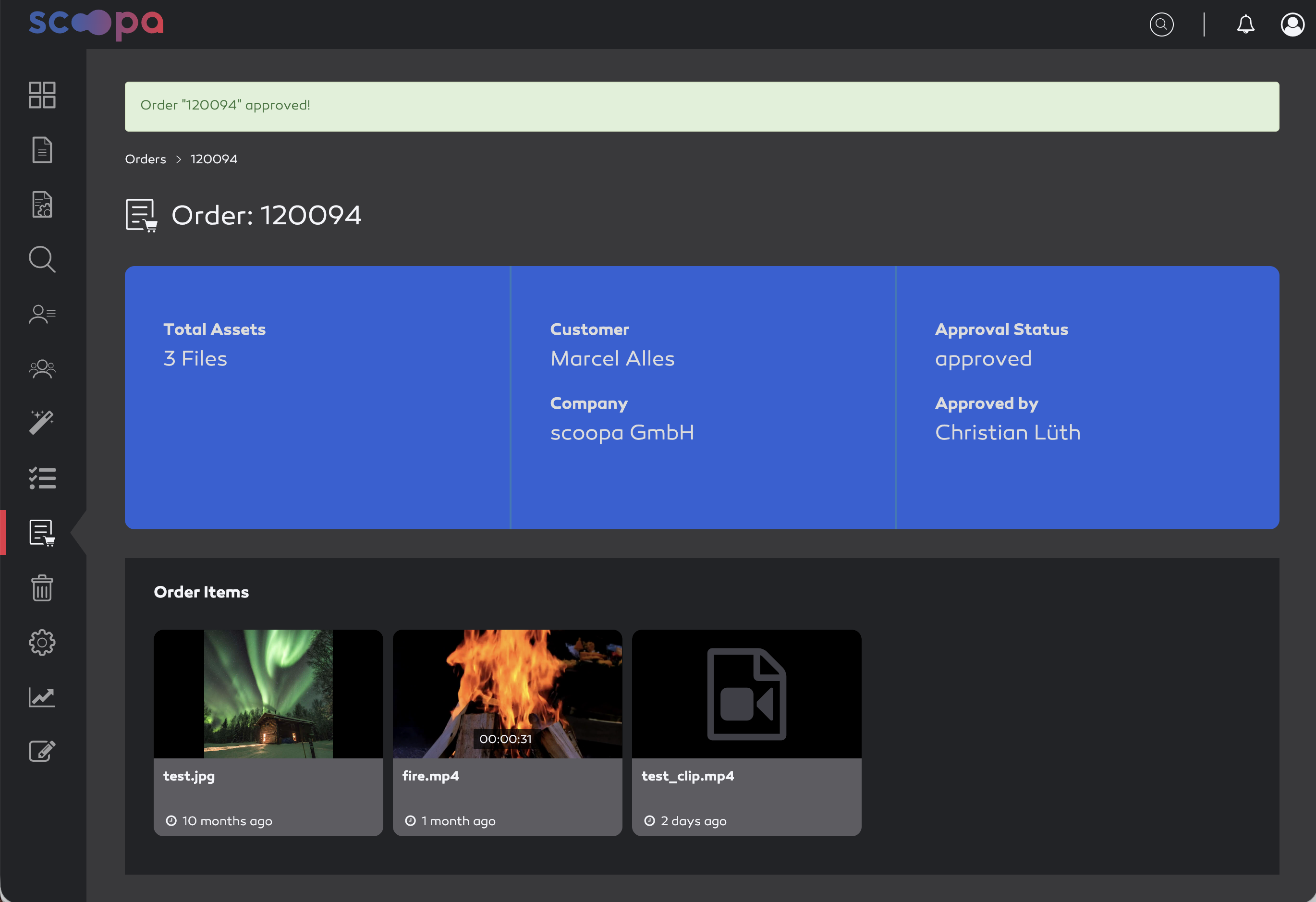
Task: Open the single user list icon
Action: (x=42, y=314)
